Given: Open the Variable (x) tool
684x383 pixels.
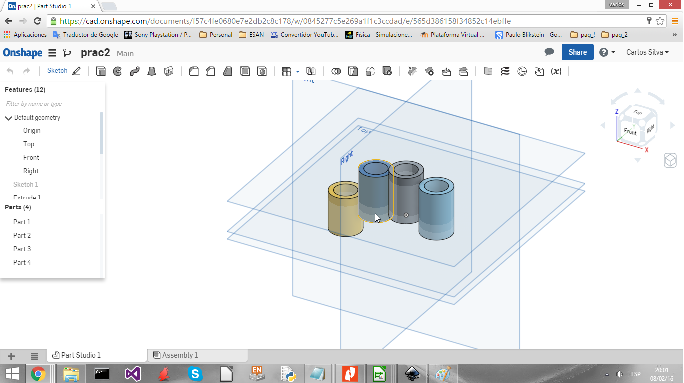Looking at the screenshot, I should (556, 71).
